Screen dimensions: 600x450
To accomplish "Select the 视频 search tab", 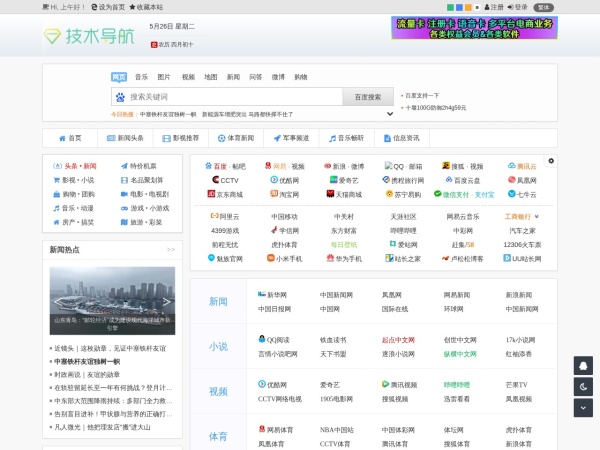I will (x=188, y=77).
